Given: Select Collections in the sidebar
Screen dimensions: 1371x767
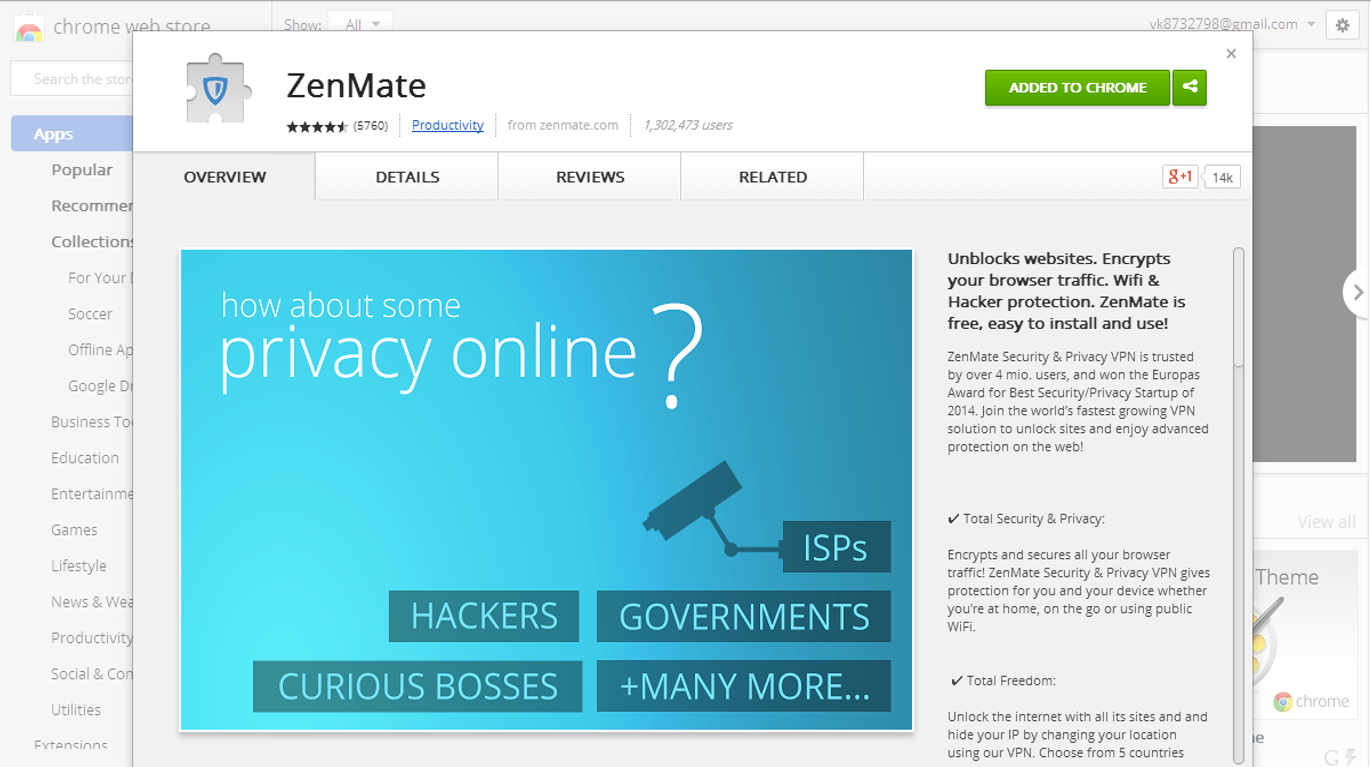Looking at the screenshot, I should click(x=92, y=242).
